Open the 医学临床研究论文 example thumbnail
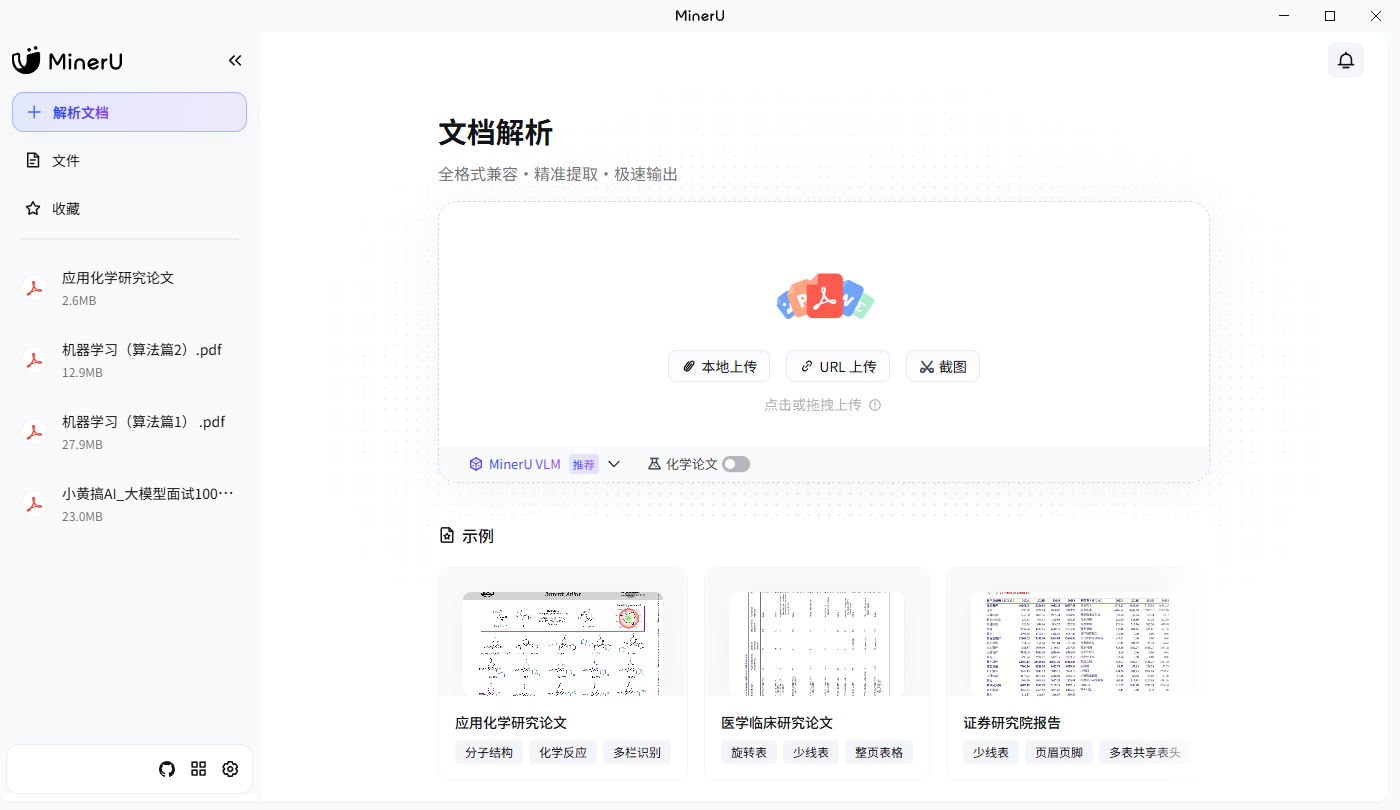The width and height of the screenshot is (1400, 810). [816, 644]
